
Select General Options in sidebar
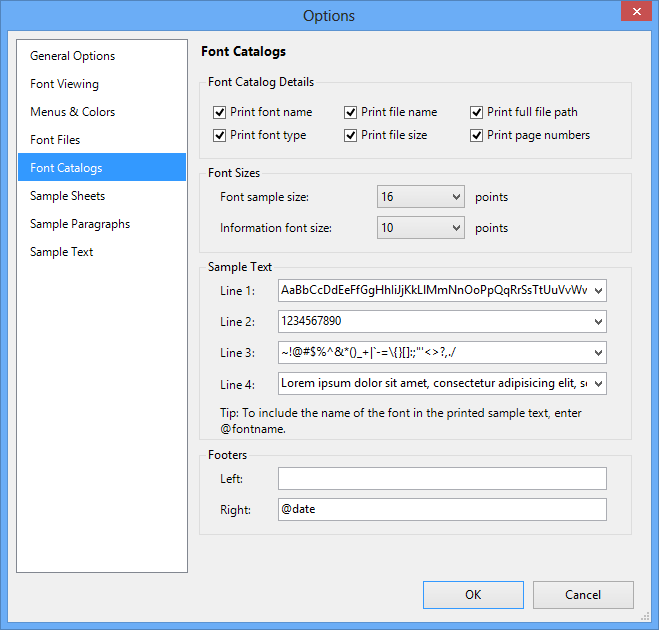click(x=73, y=56)
